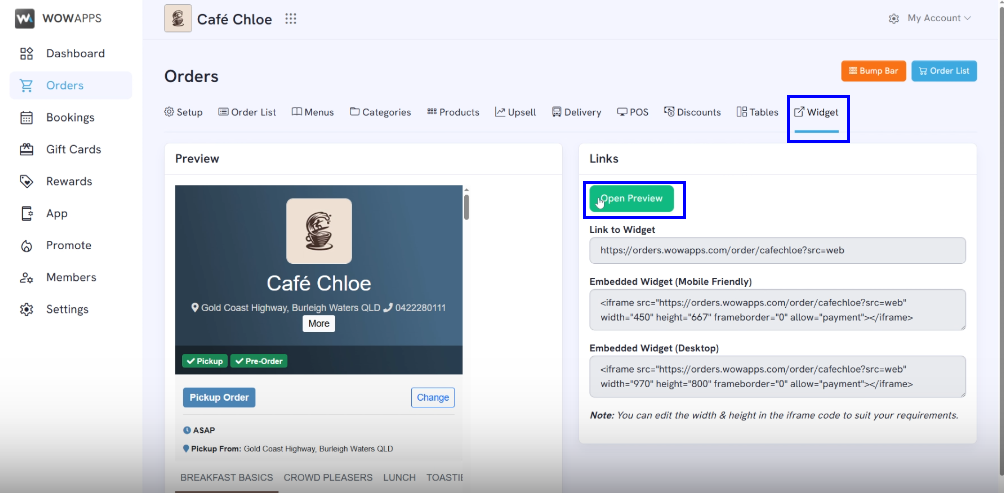Select the LUNCH category in preview
Viewport: 1004px width, 493px height.
[400, 478]
